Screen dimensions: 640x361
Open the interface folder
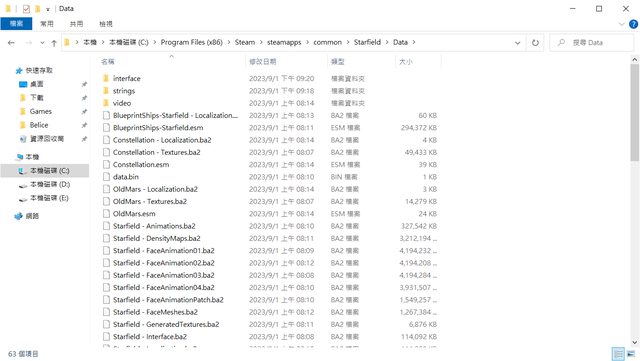pos(127,78)
